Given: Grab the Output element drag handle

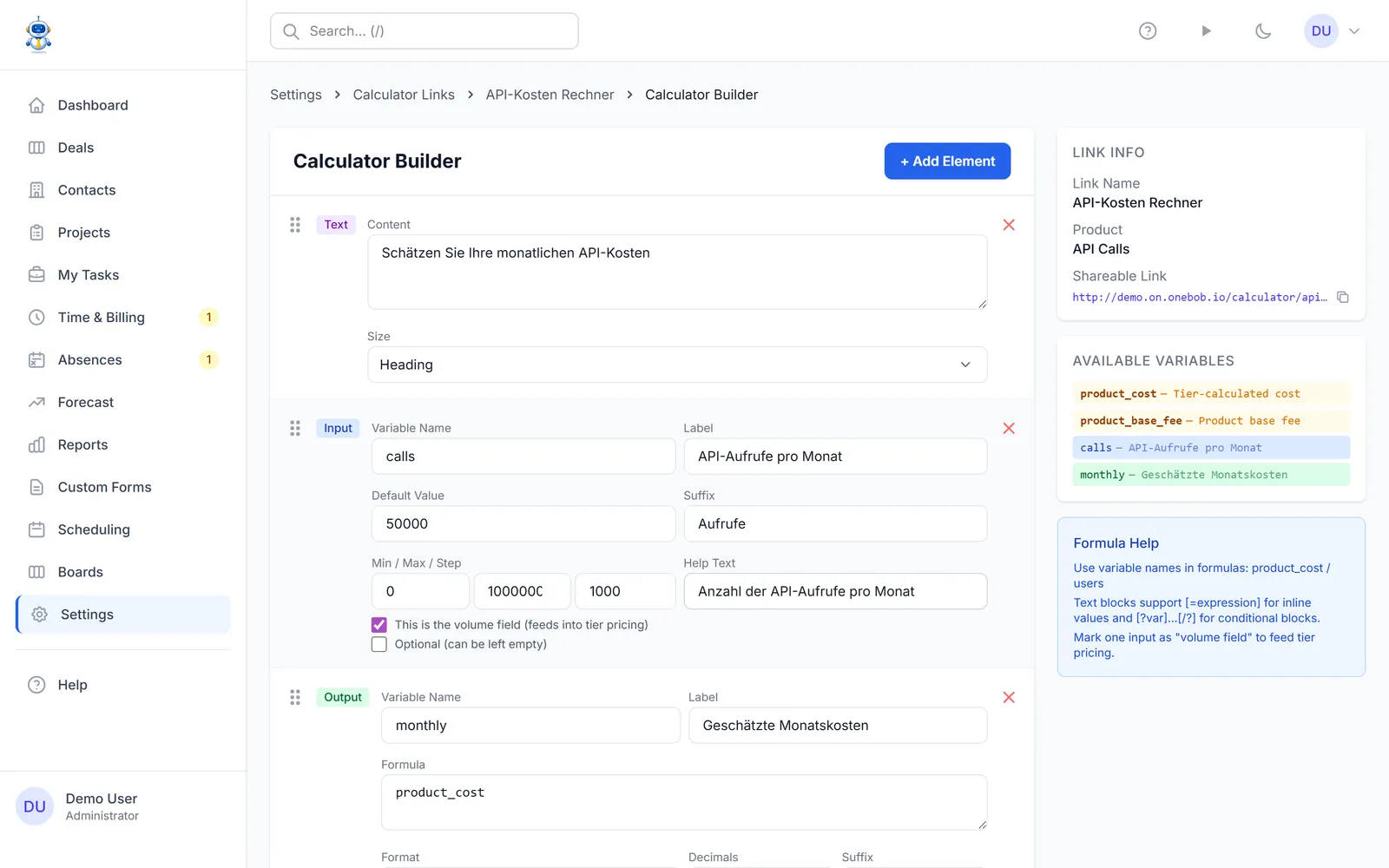Looking at the screenshot, I should (x=295, y=697).
